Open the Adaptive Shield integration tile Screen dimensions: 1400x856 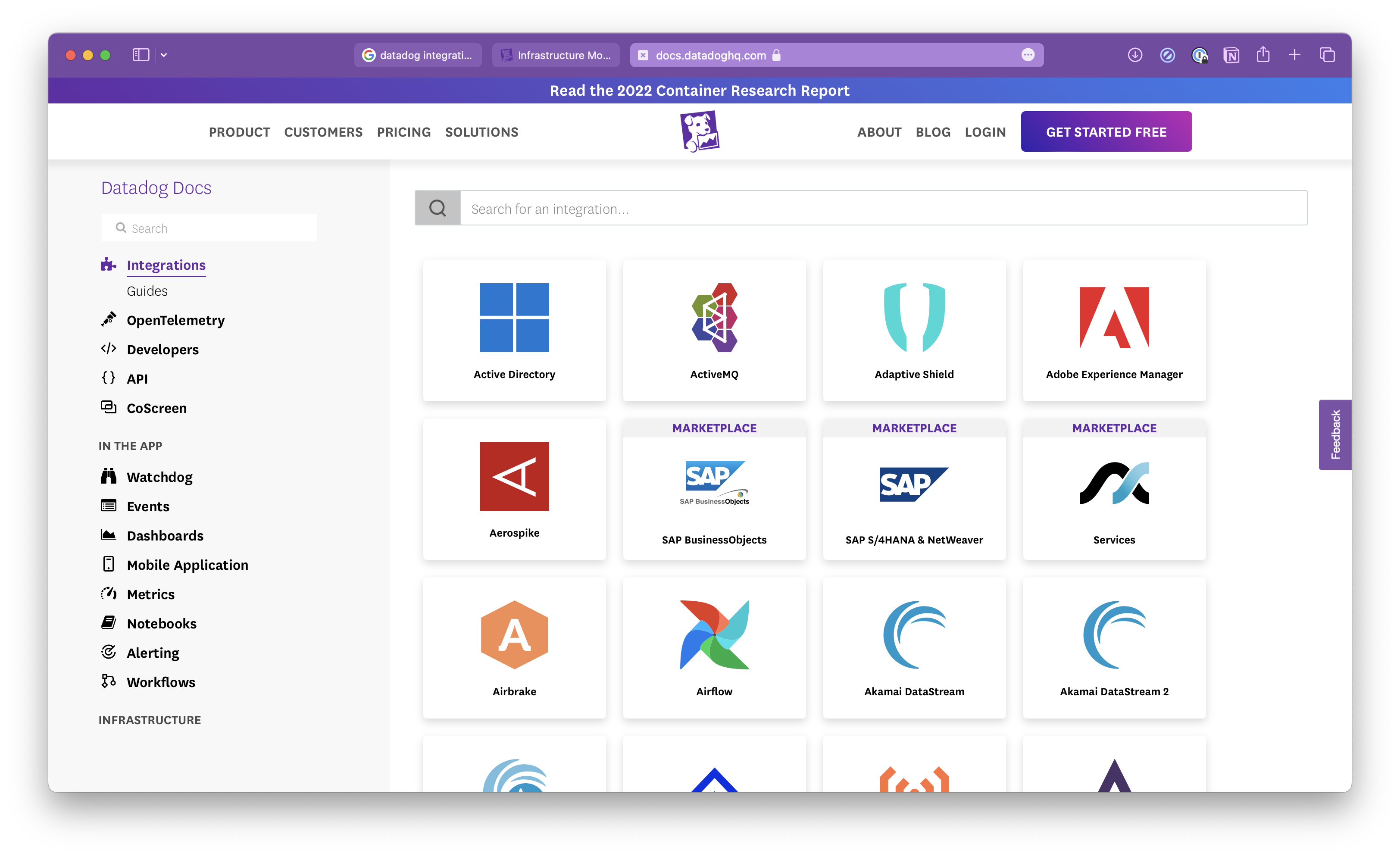pyautogui.click(x=914, y=331)
